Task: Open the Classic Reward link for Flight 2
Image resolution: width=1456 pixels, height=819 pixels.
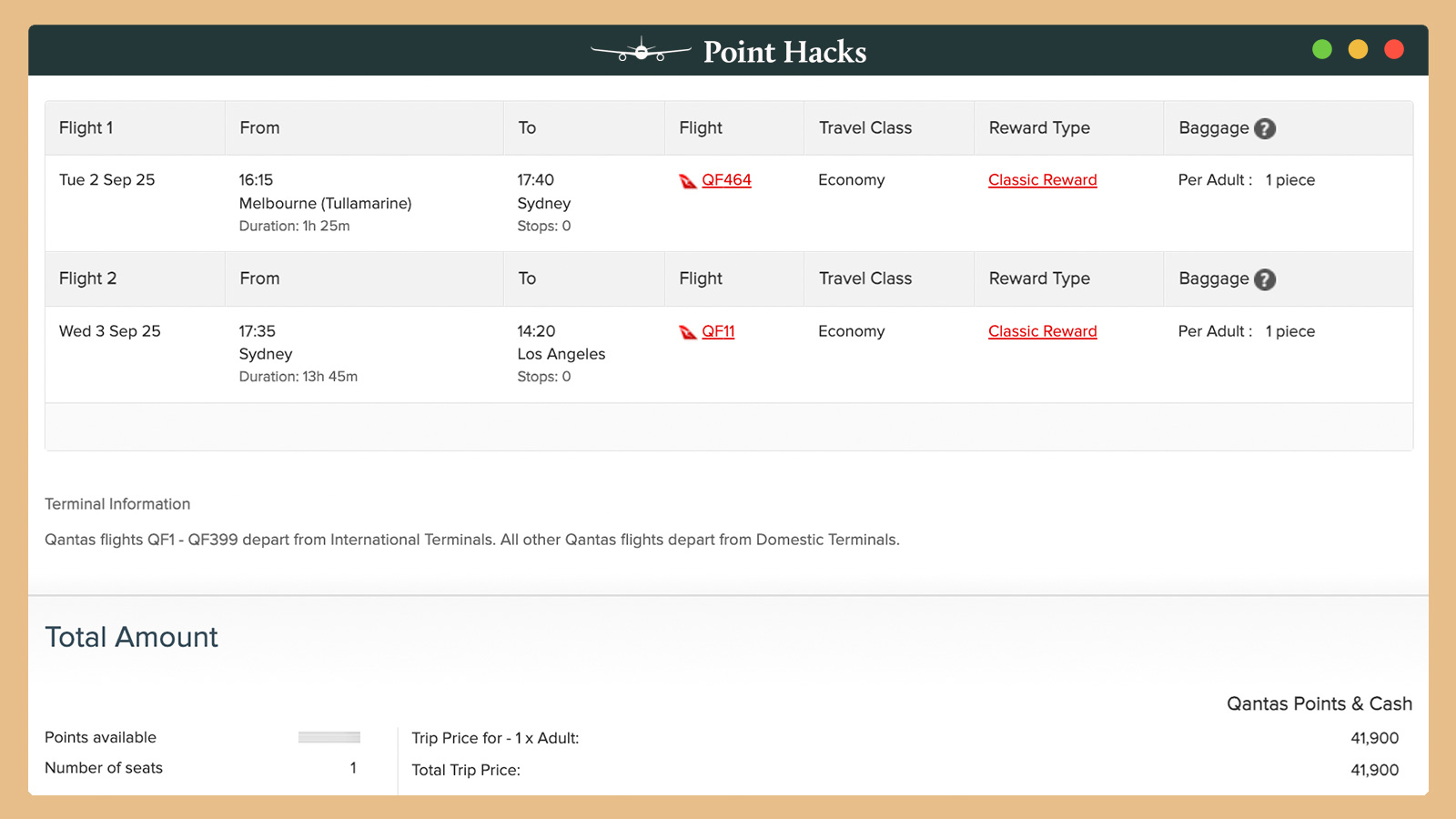Action: coord(1043,331)
